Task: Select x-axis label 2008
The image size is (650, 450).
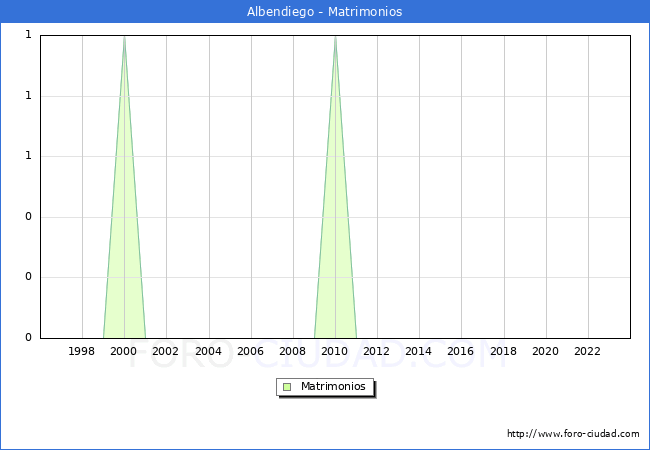Action: click(293, 351)
